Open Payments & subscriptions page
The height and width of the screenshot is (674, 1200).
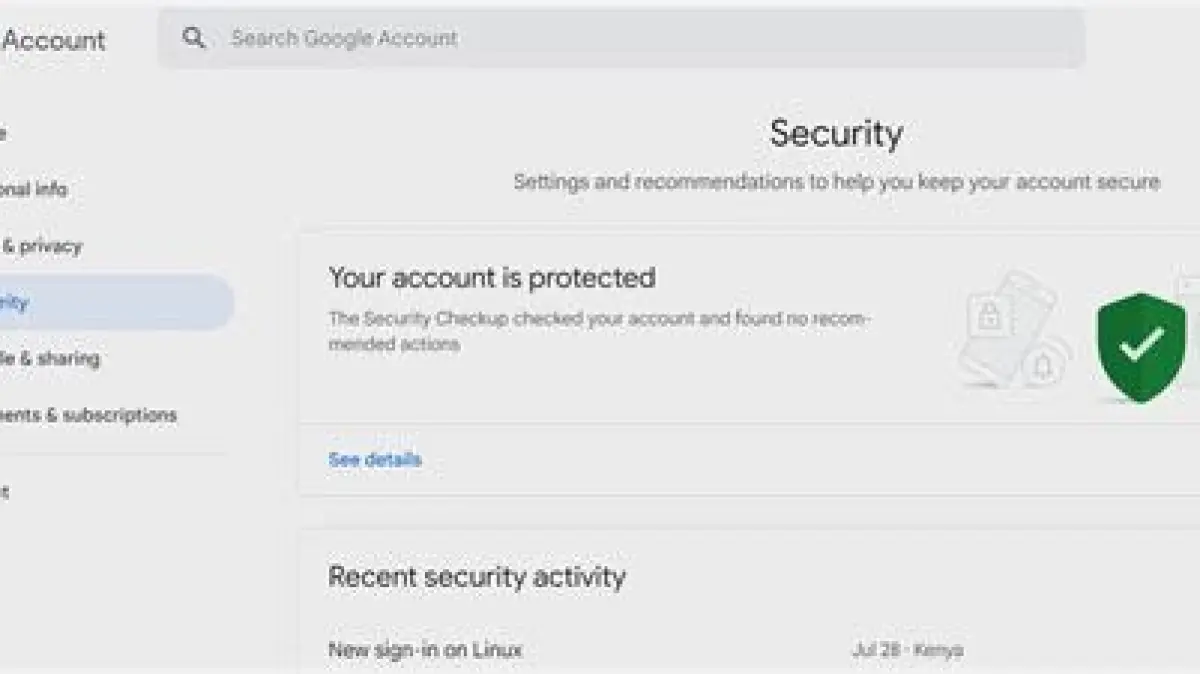[x=88, y=415]
